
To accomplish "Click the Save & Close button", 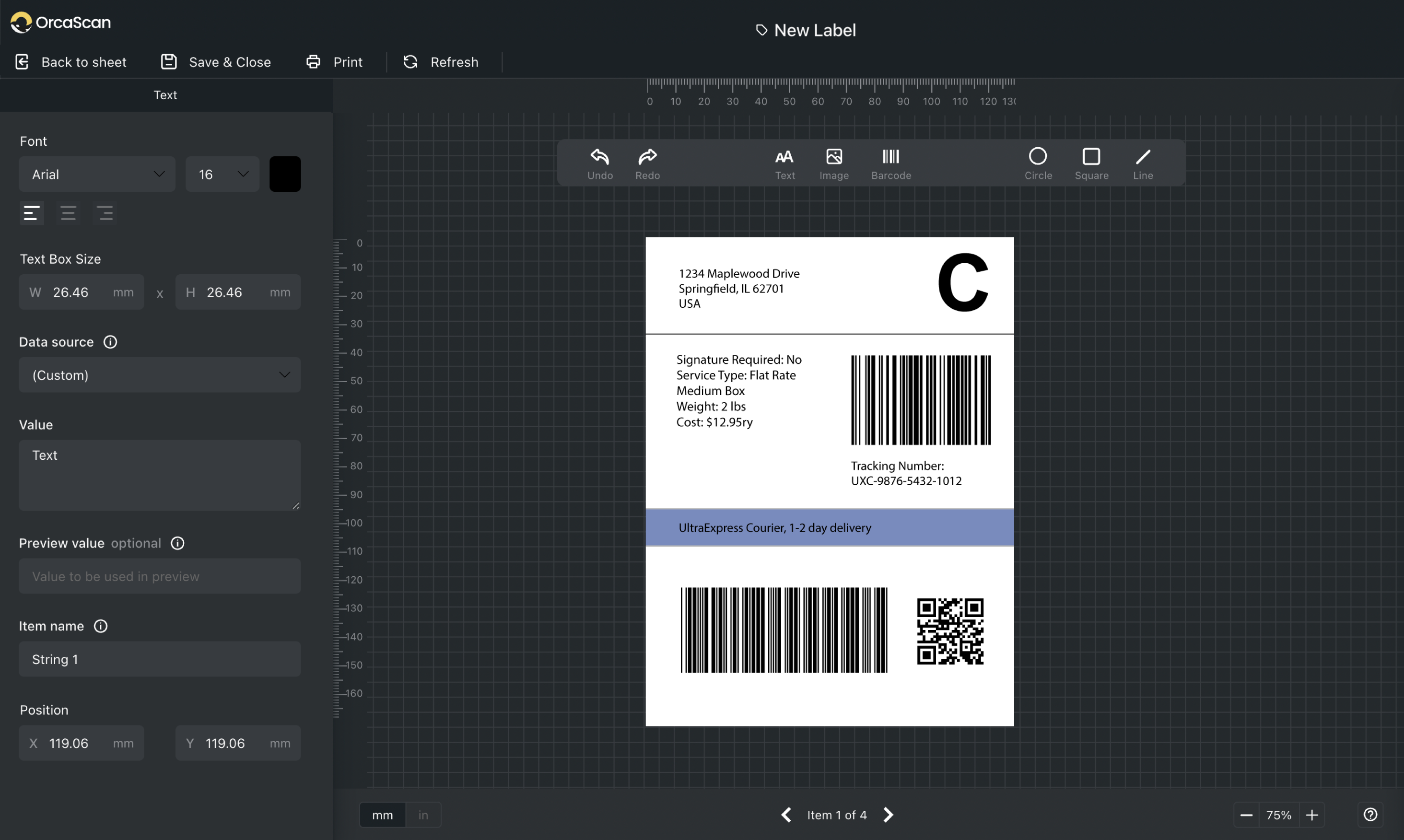I will 216,62.
